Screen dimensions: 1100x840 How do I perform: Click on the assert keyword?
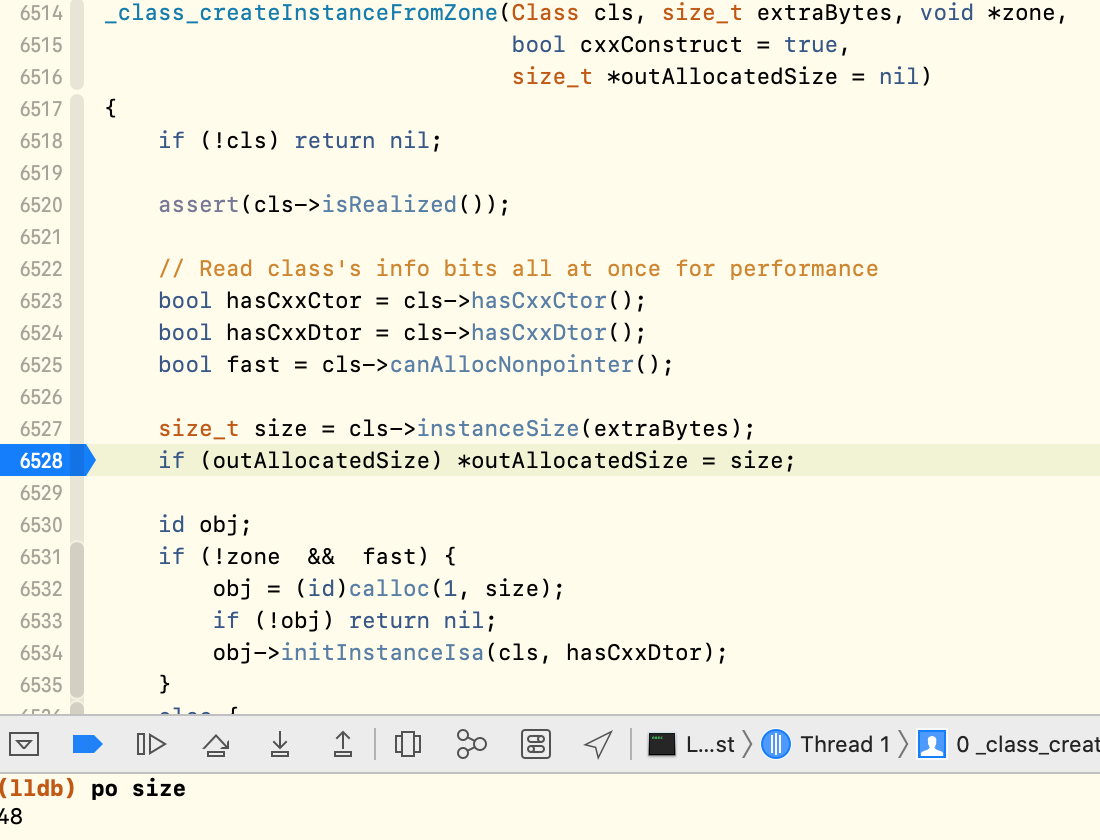click(x=199, y=205)
